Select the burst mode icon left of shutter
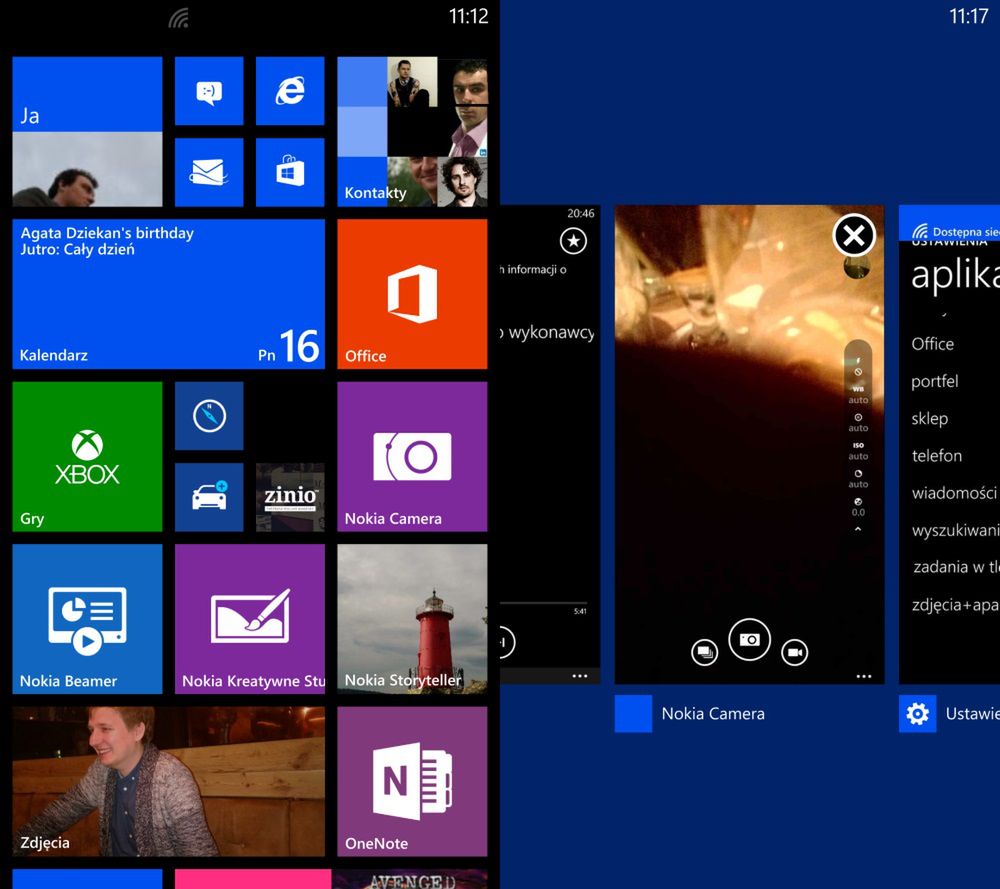This screenshot has width=1000, height=889. pos(704,653)
